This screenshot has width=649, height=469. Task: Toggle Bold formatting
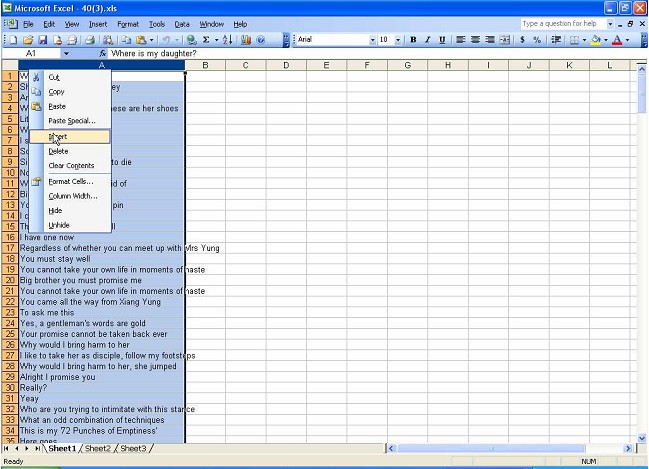[x=413, y=40]
